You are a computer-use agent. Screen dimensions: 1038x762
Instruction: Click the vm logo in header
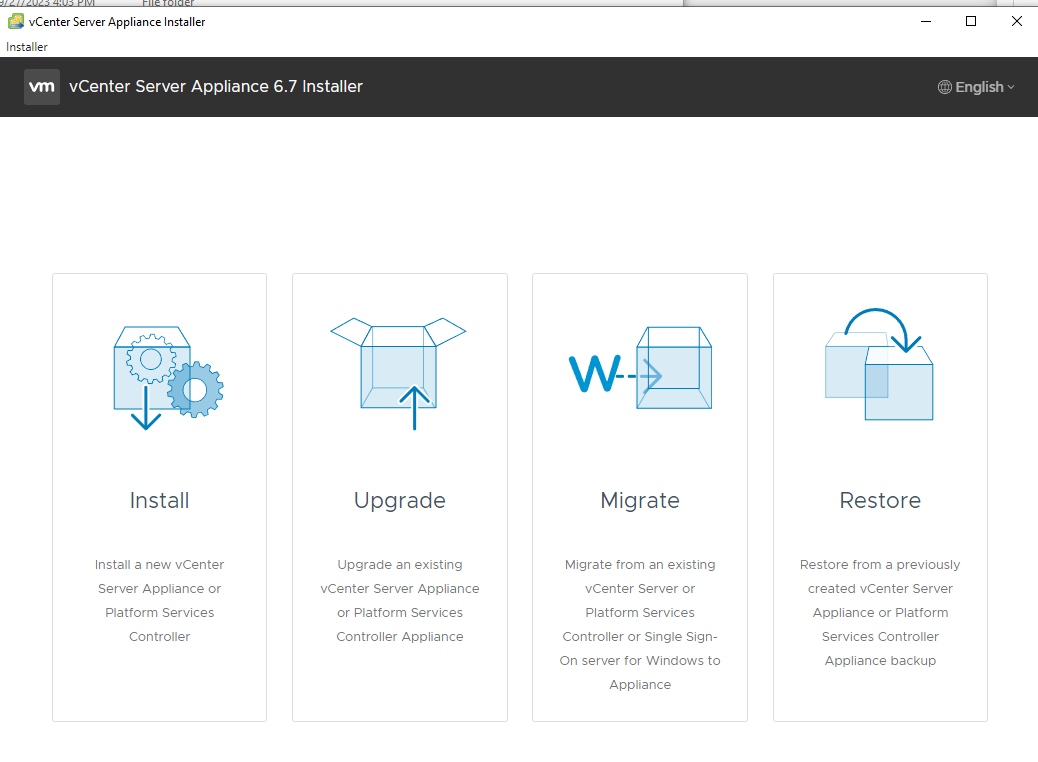tap(42, 87)
